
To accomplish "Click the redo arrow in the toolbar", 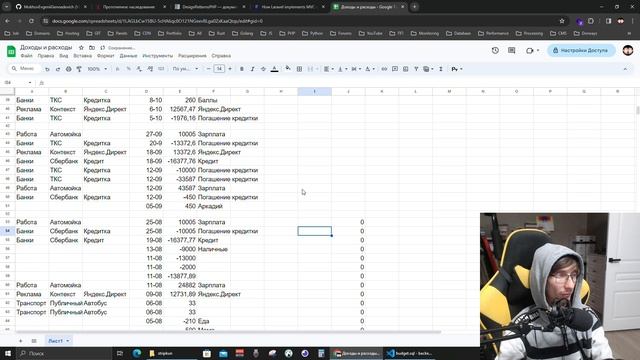I will tap(58, 69).
